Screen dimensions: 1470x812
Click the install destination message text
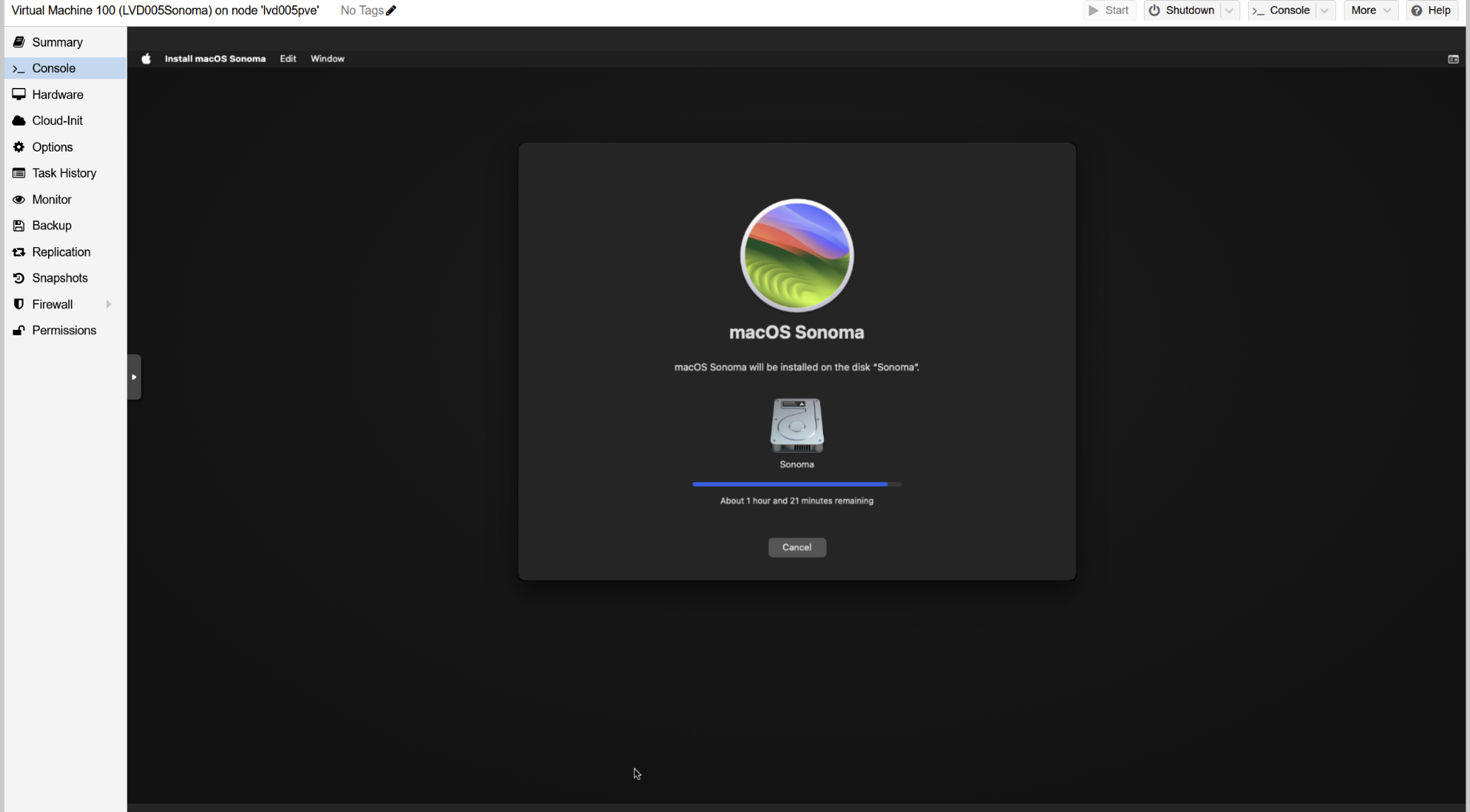pyautogui.click(x=797, y=367)
